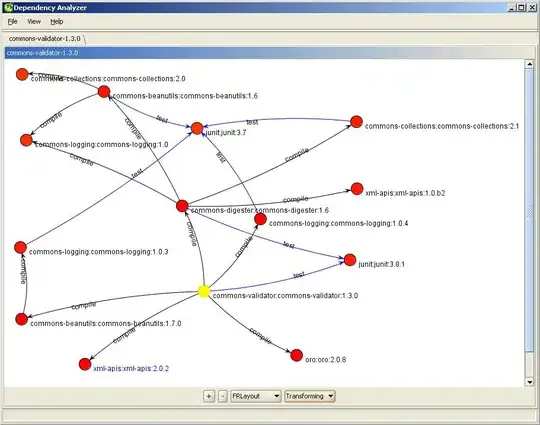This screenshot has height=425, width=540.
Task: Click the junit:junit:3.7 label
Action: 226,133
